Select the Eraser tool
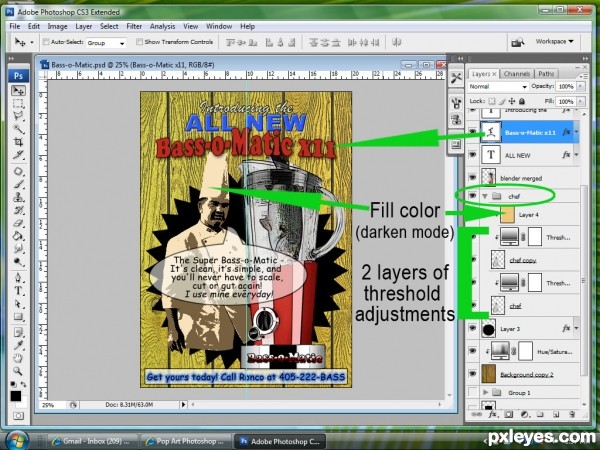Viewport: 600px width, 450px height. tap(18, 223)
